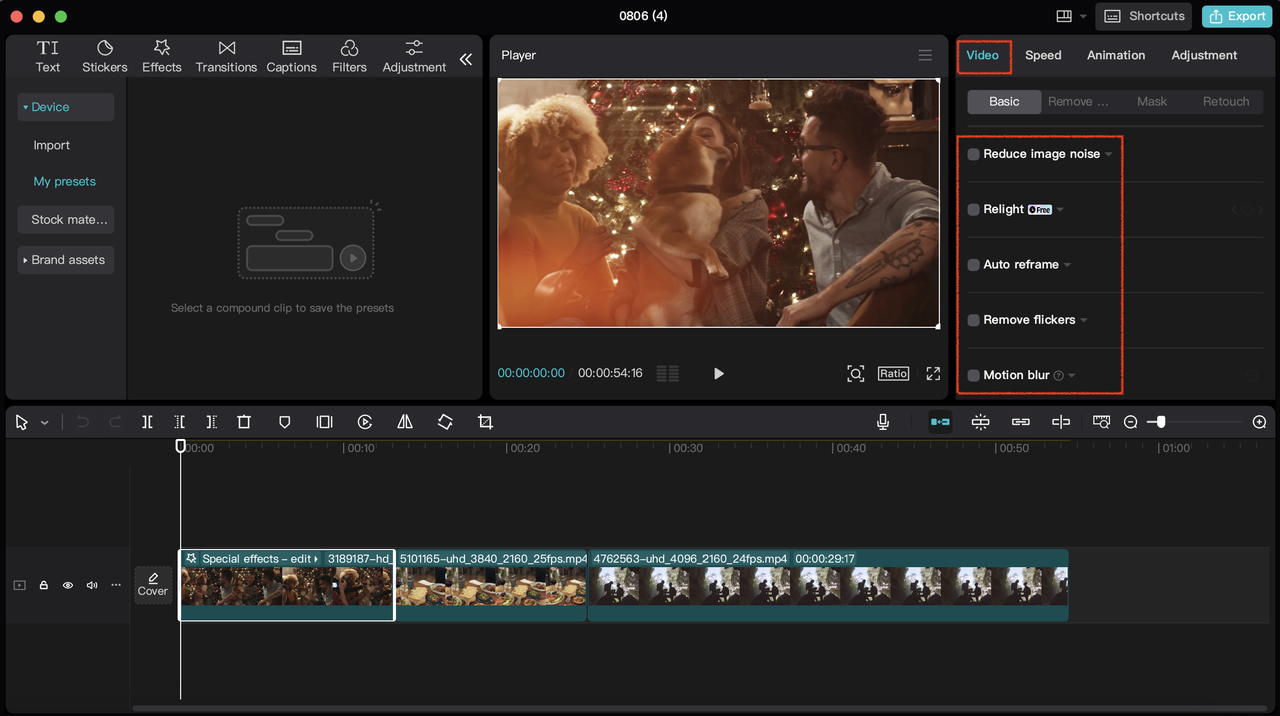Expand Reduce image noise dropdown arrow
The image size is (1280, 716).
click(1108, 155)
